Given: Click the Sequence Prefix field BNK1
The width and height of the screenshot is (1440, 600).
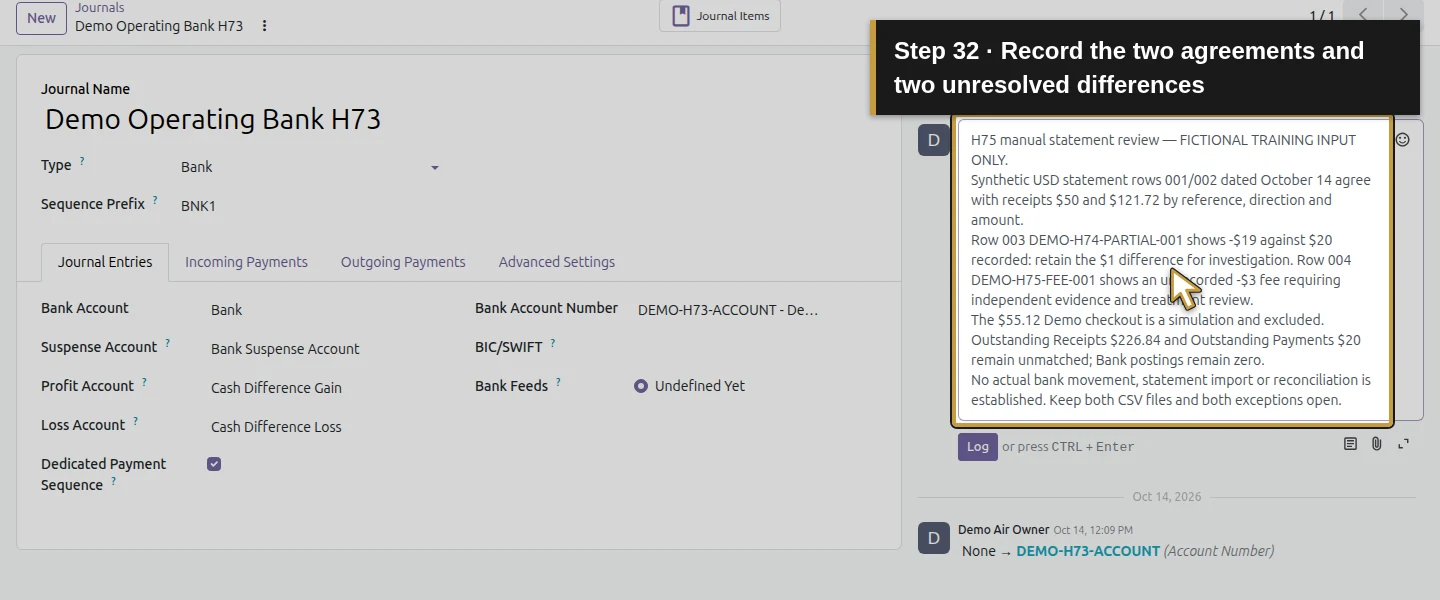Looking at the screenshot, I should tap(310, 206).
